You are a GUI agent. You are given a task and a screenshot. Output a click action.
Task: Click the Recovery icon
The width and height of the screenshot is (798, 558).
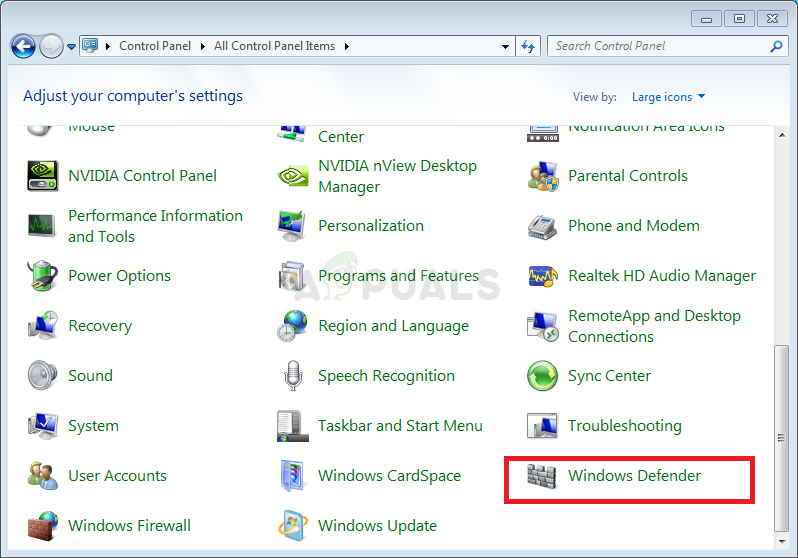pyautogui.click(x=43, y=325)
